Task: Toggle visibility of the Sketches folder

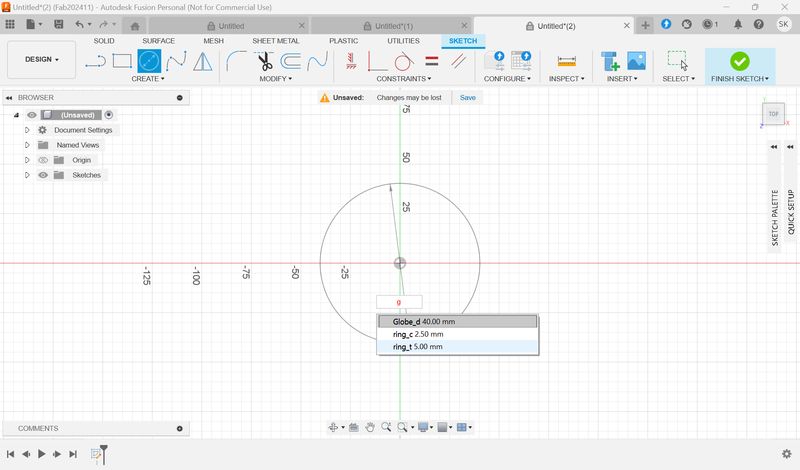Action: (43, 175)
